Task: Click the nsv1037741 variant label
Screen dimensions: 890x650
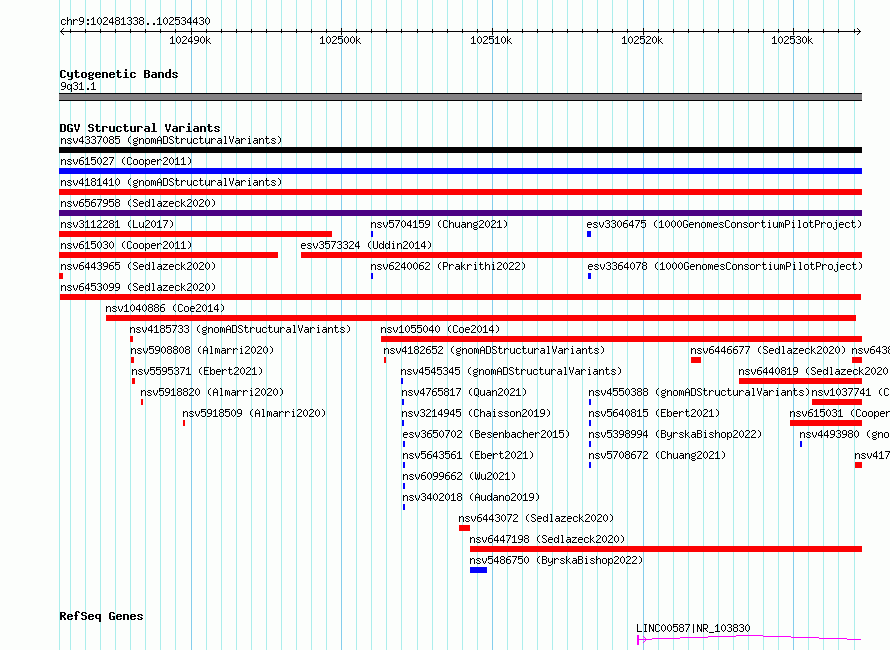Action: [850, 392]
